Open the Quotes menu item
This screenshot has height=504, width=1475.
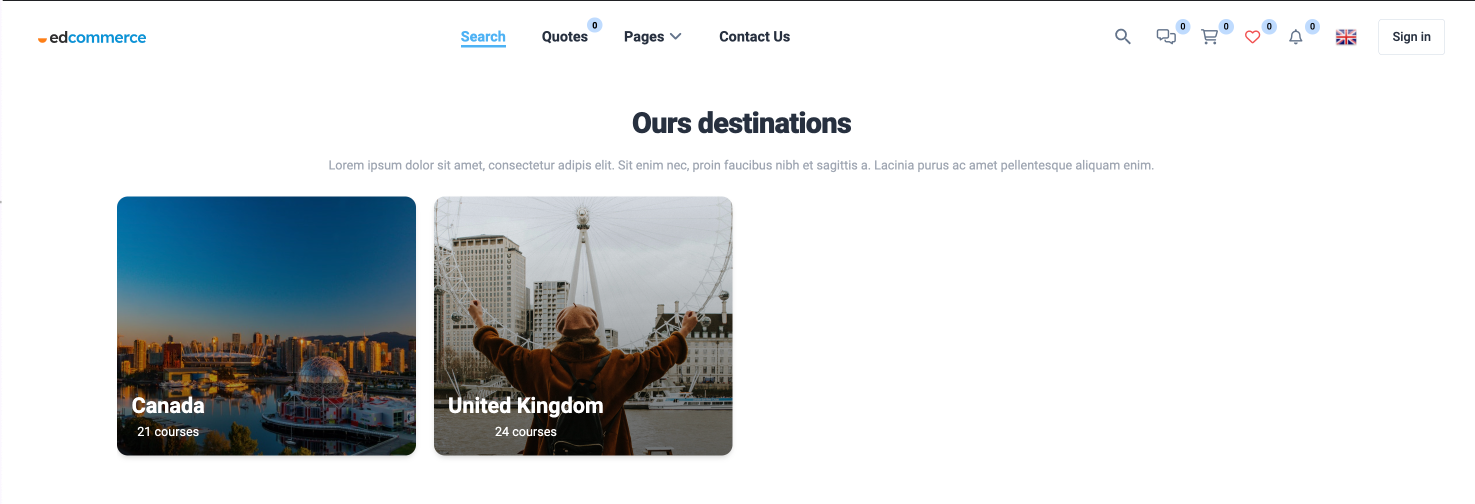(x=565, y=37)
